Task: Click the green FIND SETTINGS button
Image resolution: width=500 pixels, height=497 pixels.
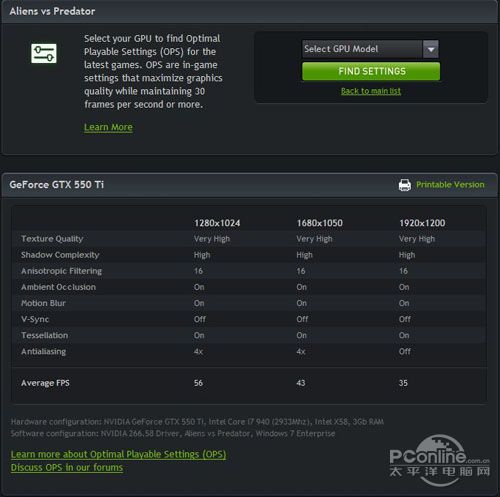Action: point(371,71)
